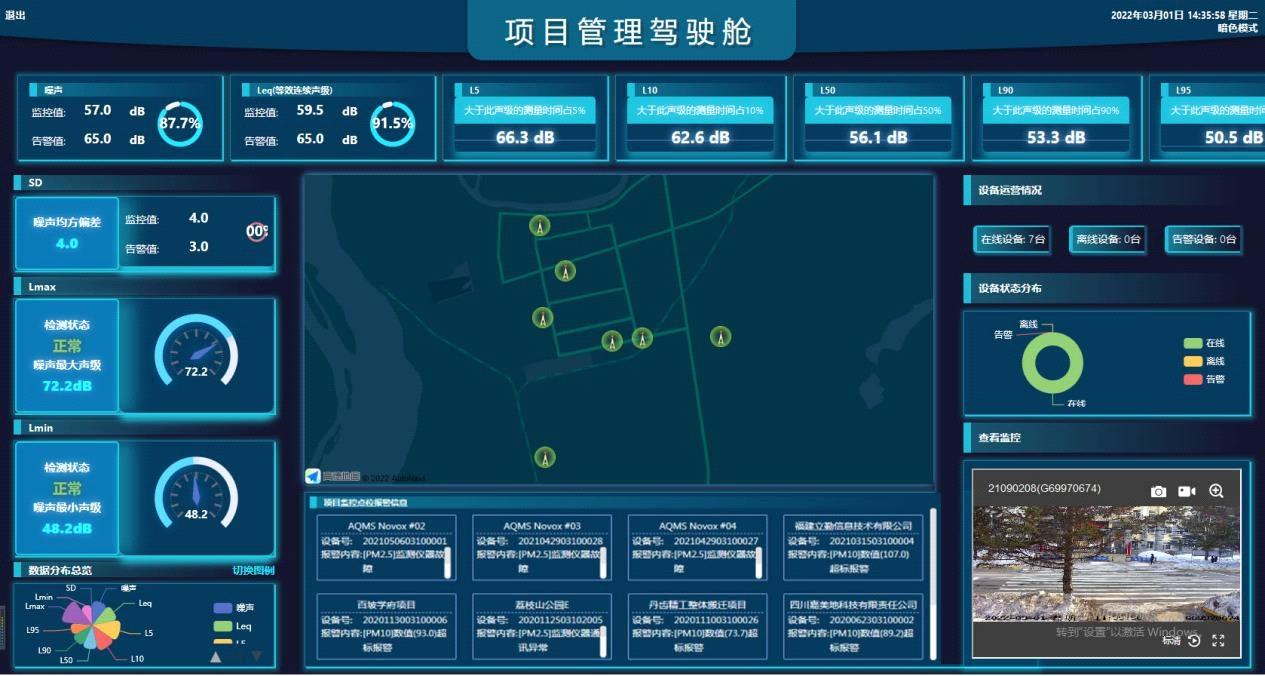Click the green Leq legend swatch
Image resolution: width=1265 pixels, height=676 pixels.
click(x=224, y=625)
